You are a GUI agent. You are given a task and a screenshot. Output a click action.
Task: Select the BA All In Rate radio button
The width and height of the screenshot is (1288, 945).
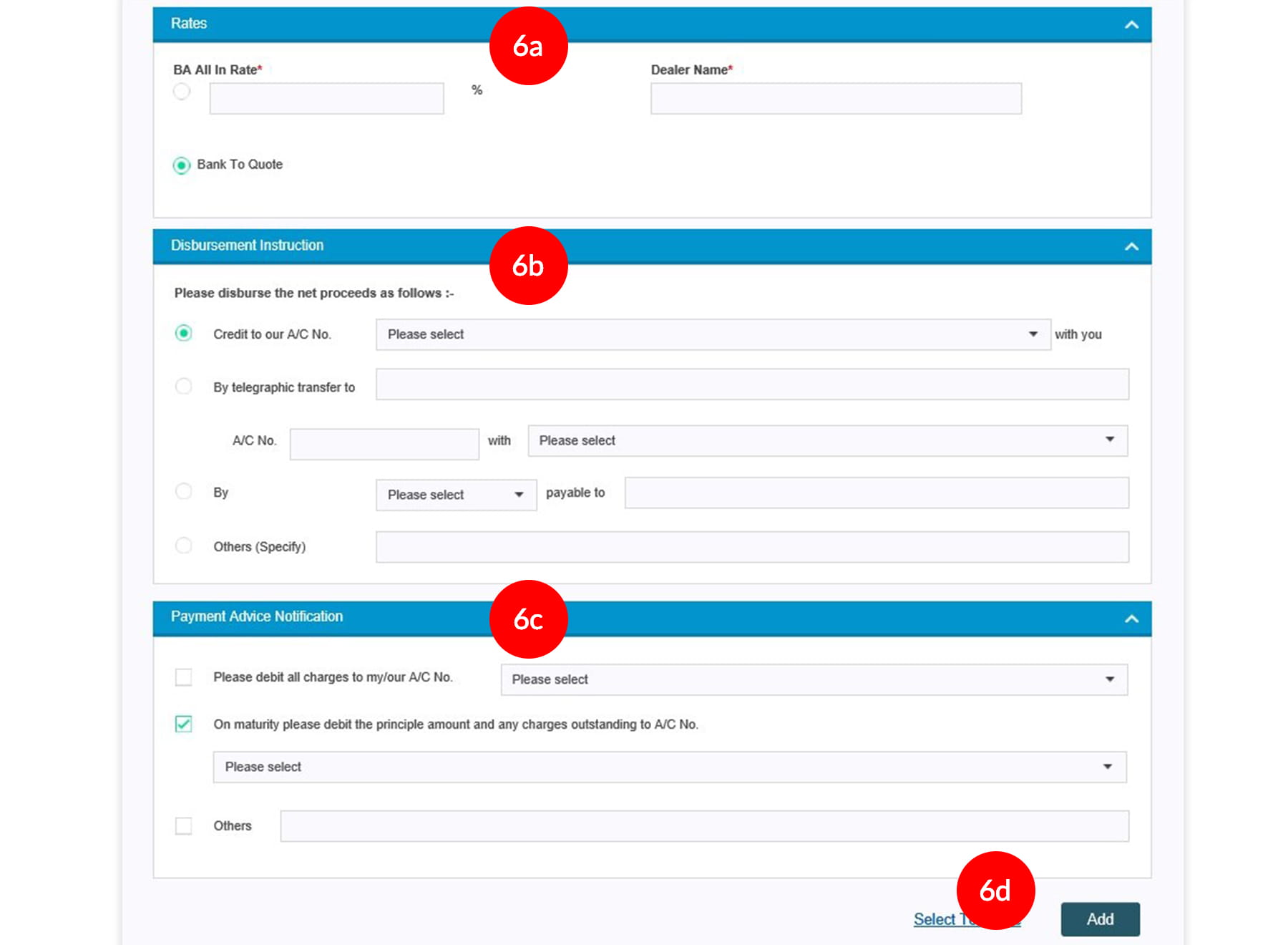[182, 92]
